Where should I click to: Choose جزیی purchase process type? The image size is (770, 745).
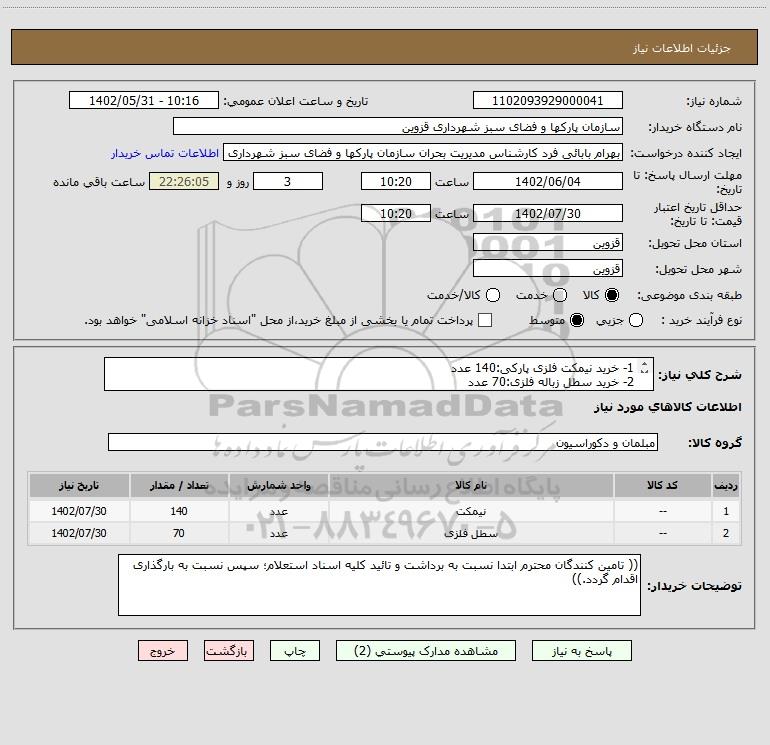point(635,320)
